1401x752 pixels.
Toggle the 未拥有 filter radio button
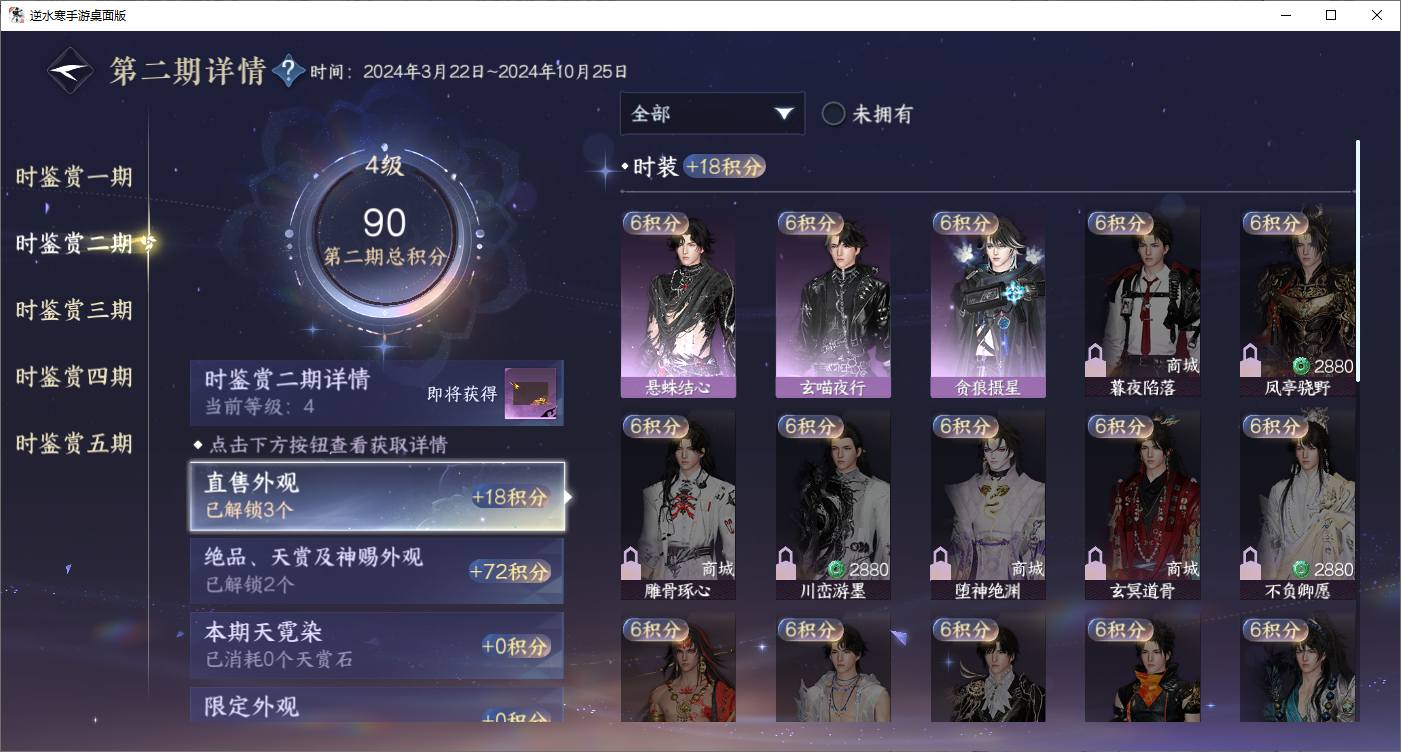(833, 114)
